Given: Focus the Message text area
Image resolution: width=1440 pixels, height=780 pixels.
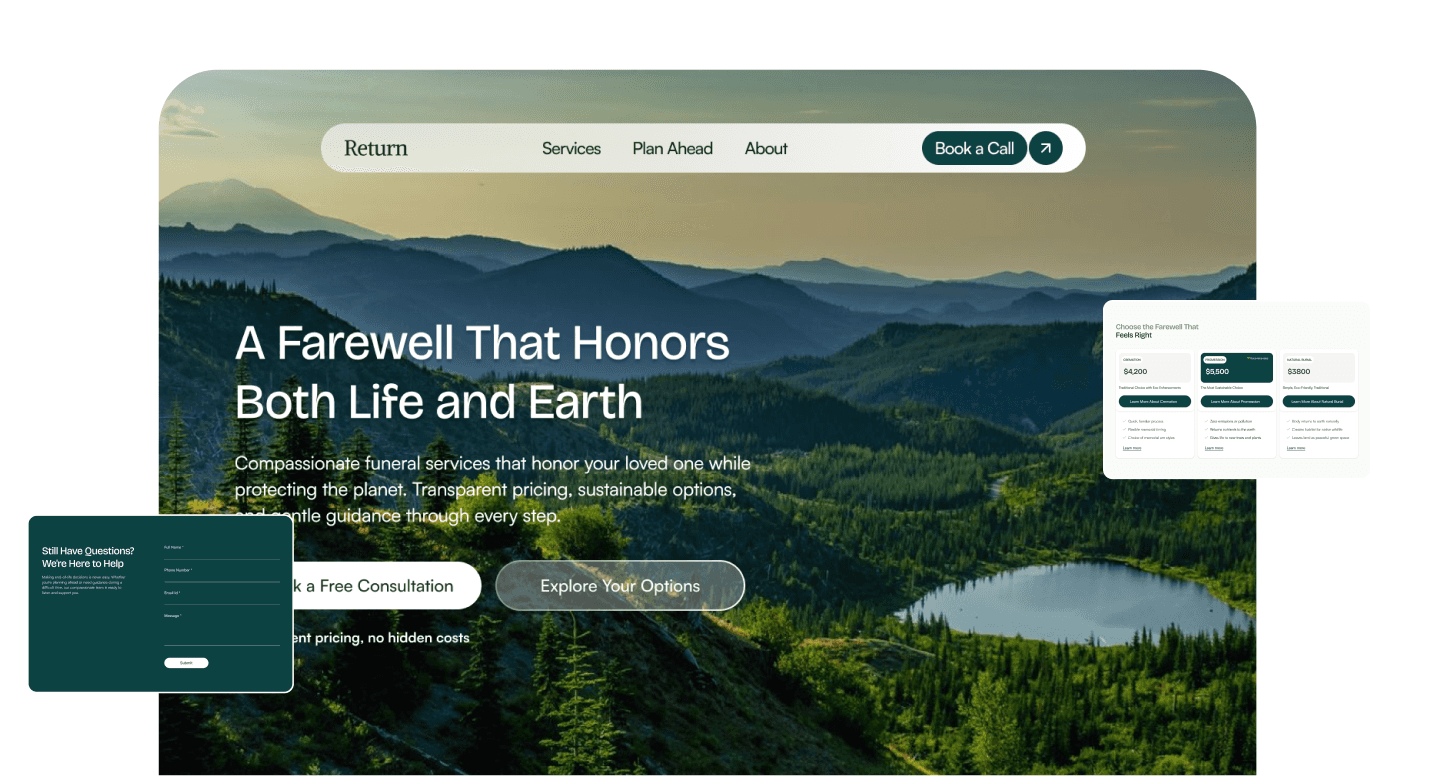Looking at the screenshot, I should point(222,629).
